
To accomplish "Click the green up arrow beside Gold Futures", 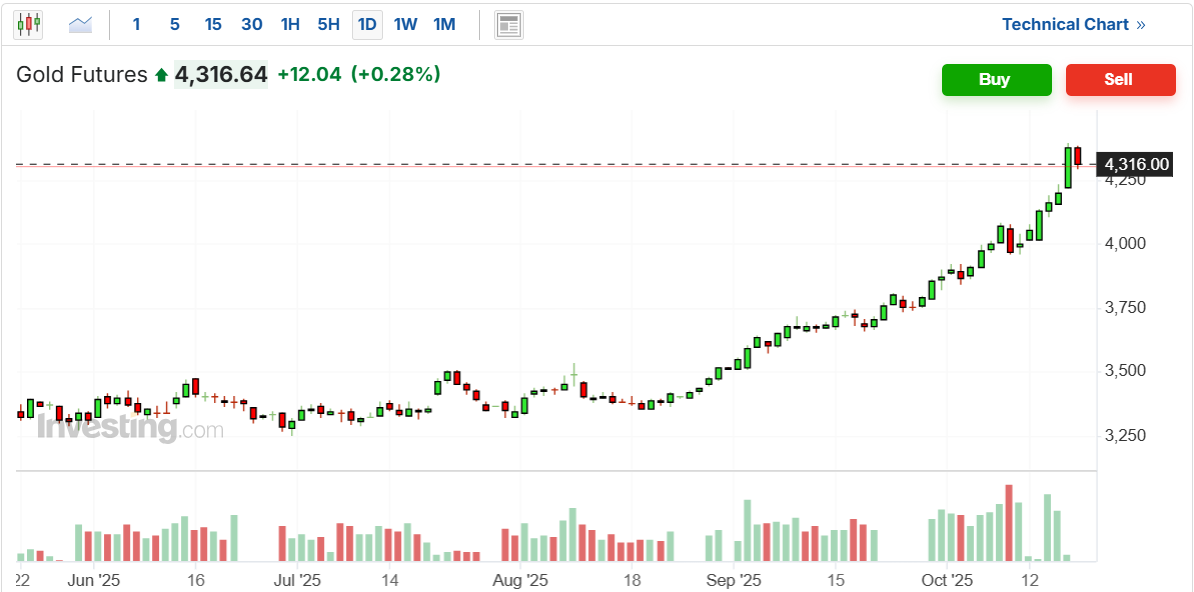I will [161, 75].
